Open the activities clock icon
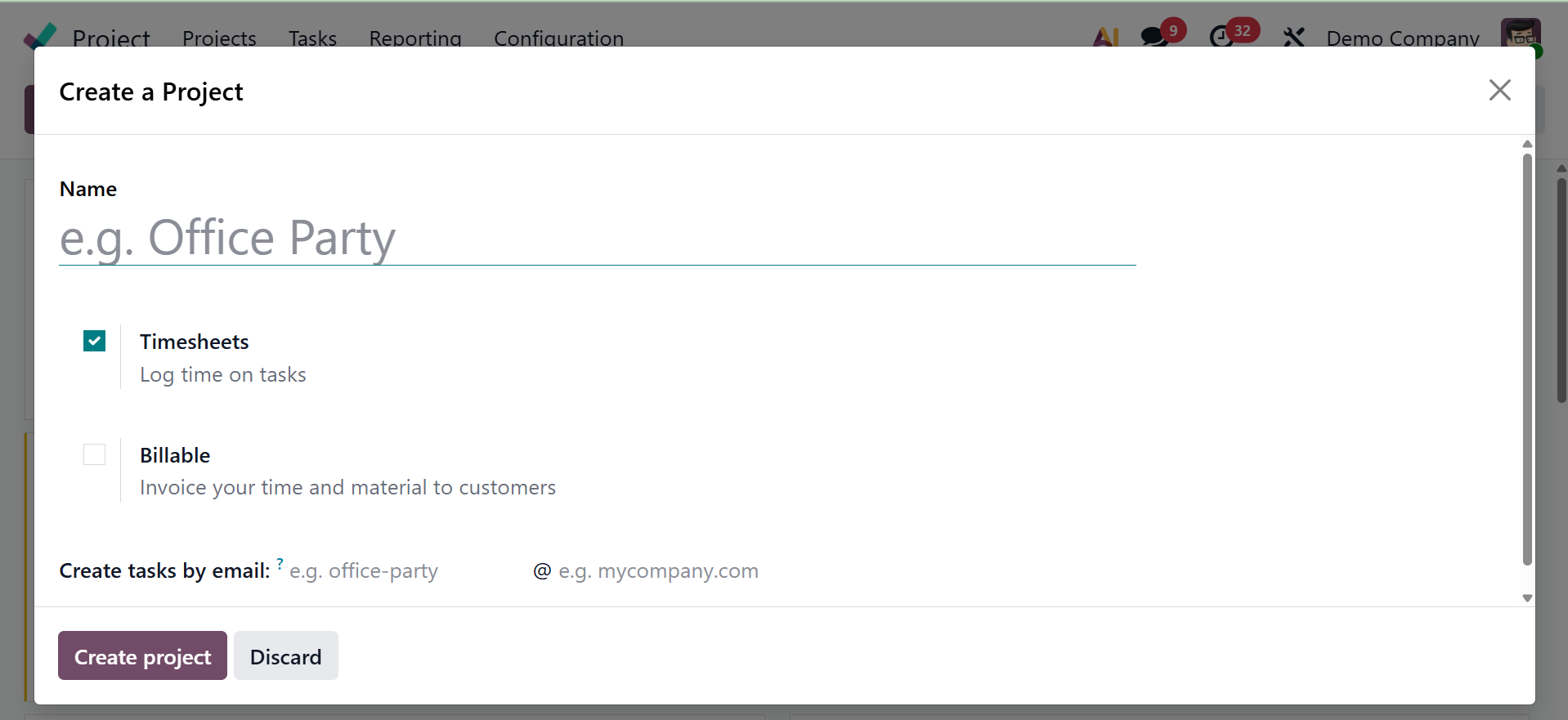The width and height of the screenshot is (1568, 720). coord(1221,37)
